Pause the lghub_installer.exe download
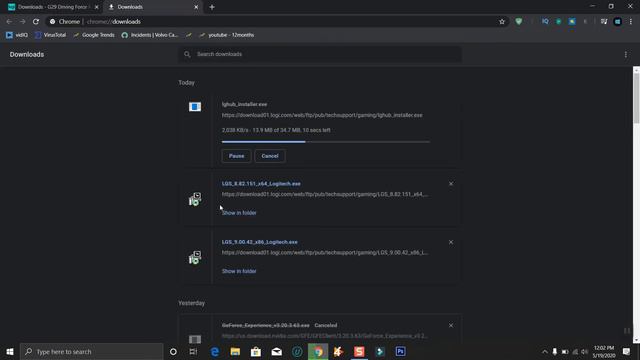The height and width of the screenshot is (360, 640). click(236, 156)
